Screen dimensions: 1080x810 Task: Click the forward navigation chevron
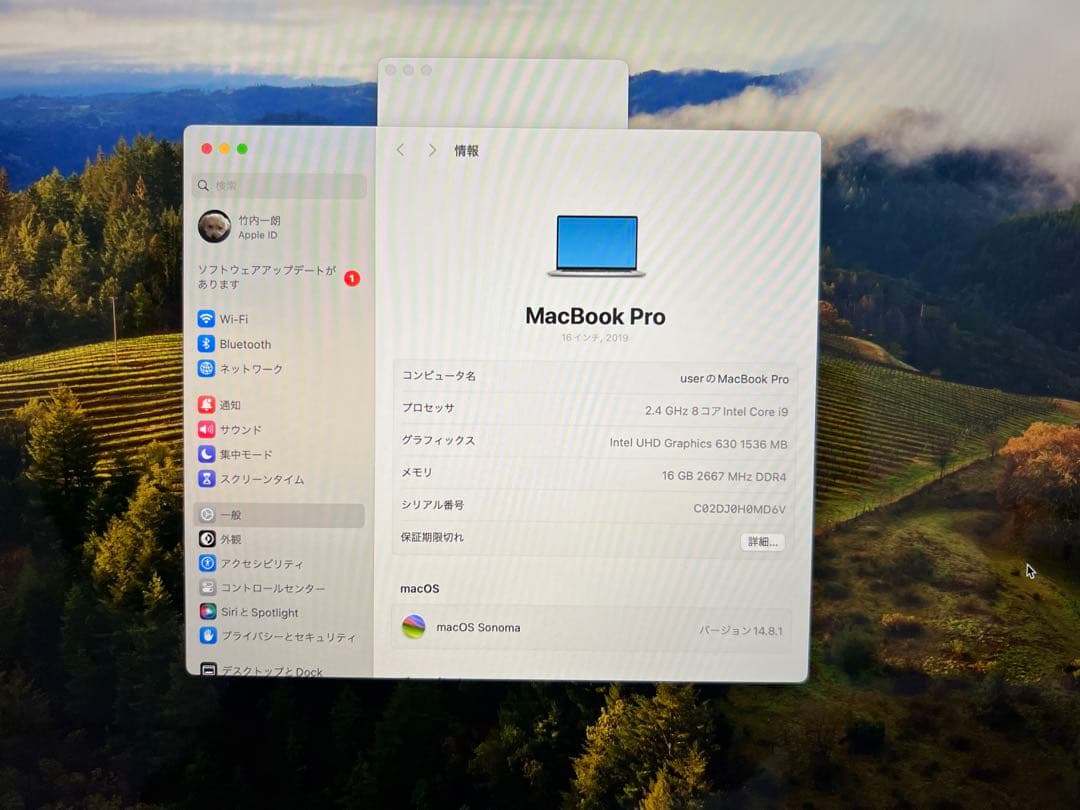coord(431,149)
